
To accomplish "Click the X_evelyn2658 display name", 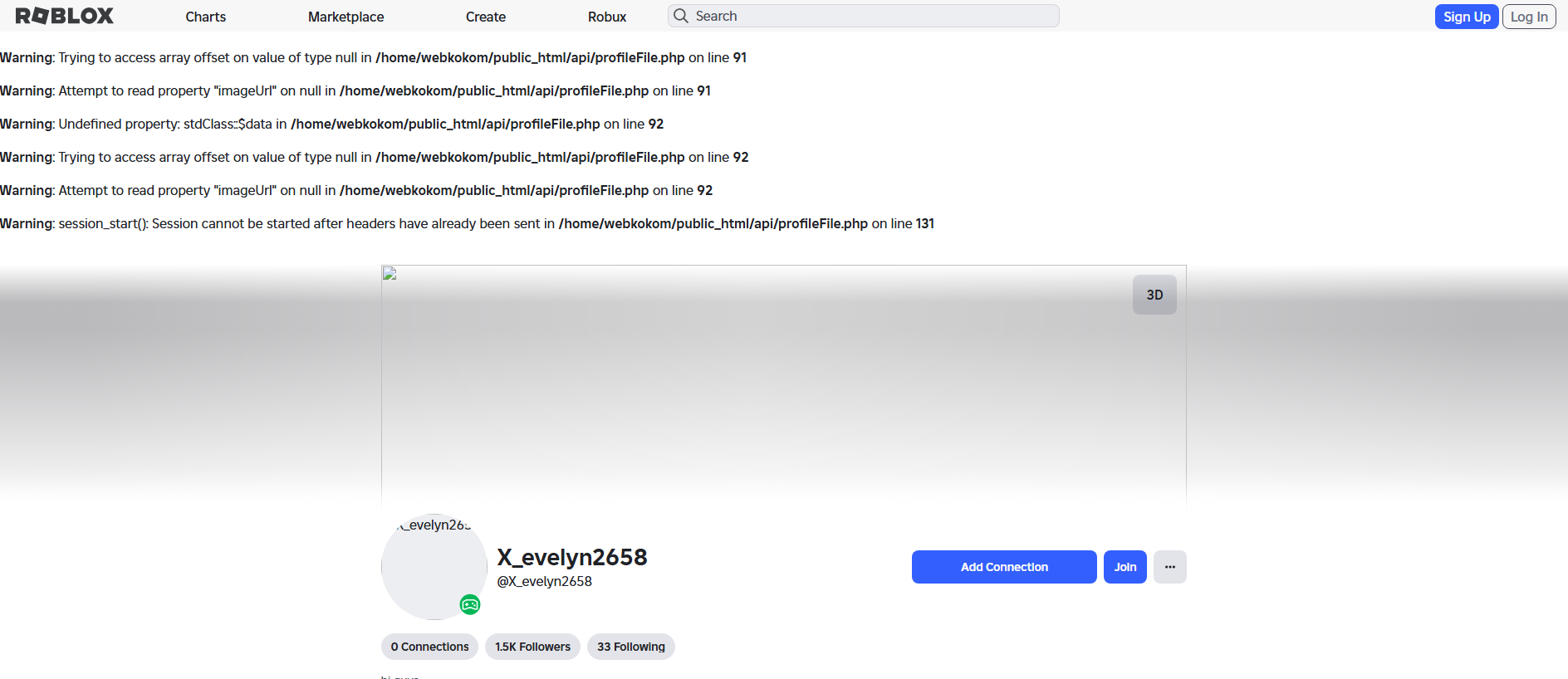I will (x=572, y=557).
